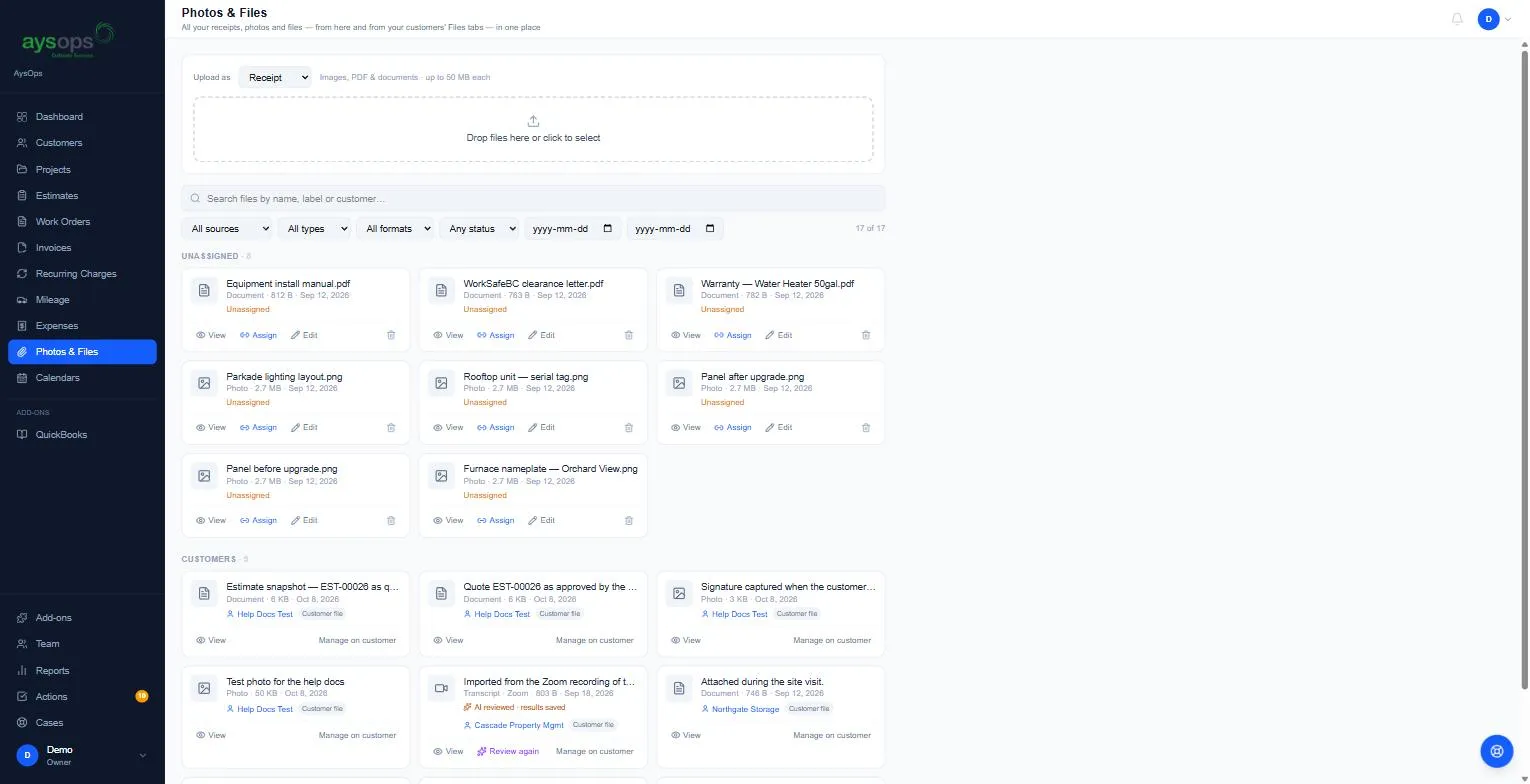Open the help support chat bubble
The width and height of the screenshot is (1530, 784).
[1497, 751]
